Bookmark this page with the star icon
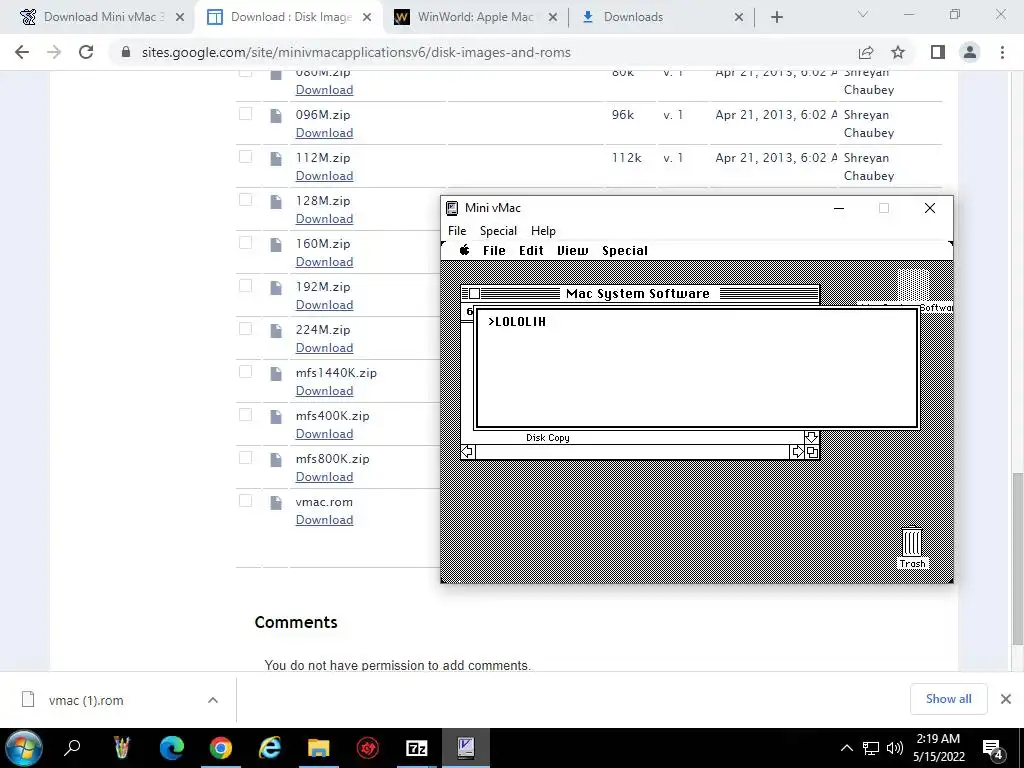 point(898,52)
